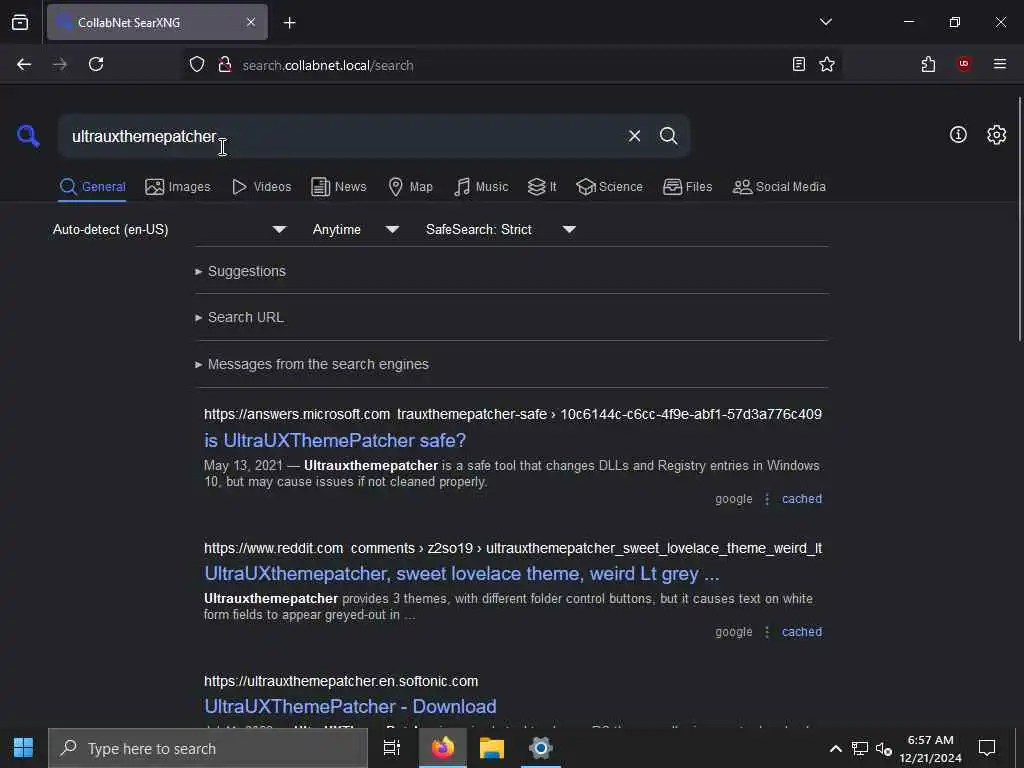Bookmark this page with star
This screenshot has width=1024, height=768.
click(827, 64)
